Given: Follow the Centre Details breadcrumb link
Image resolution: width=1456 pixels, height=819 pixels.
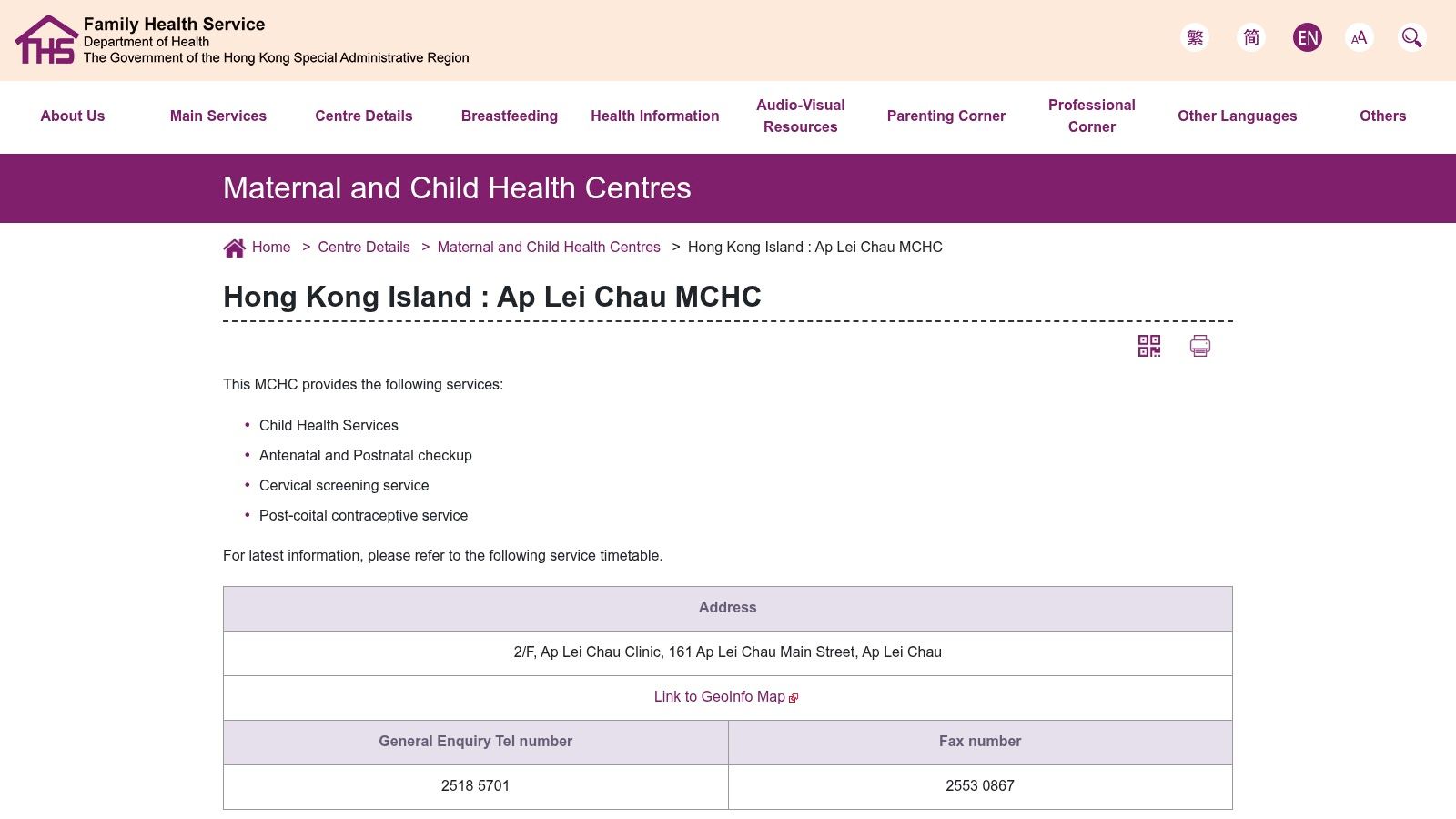Looking at the screenshot, I should click(364, 248).
